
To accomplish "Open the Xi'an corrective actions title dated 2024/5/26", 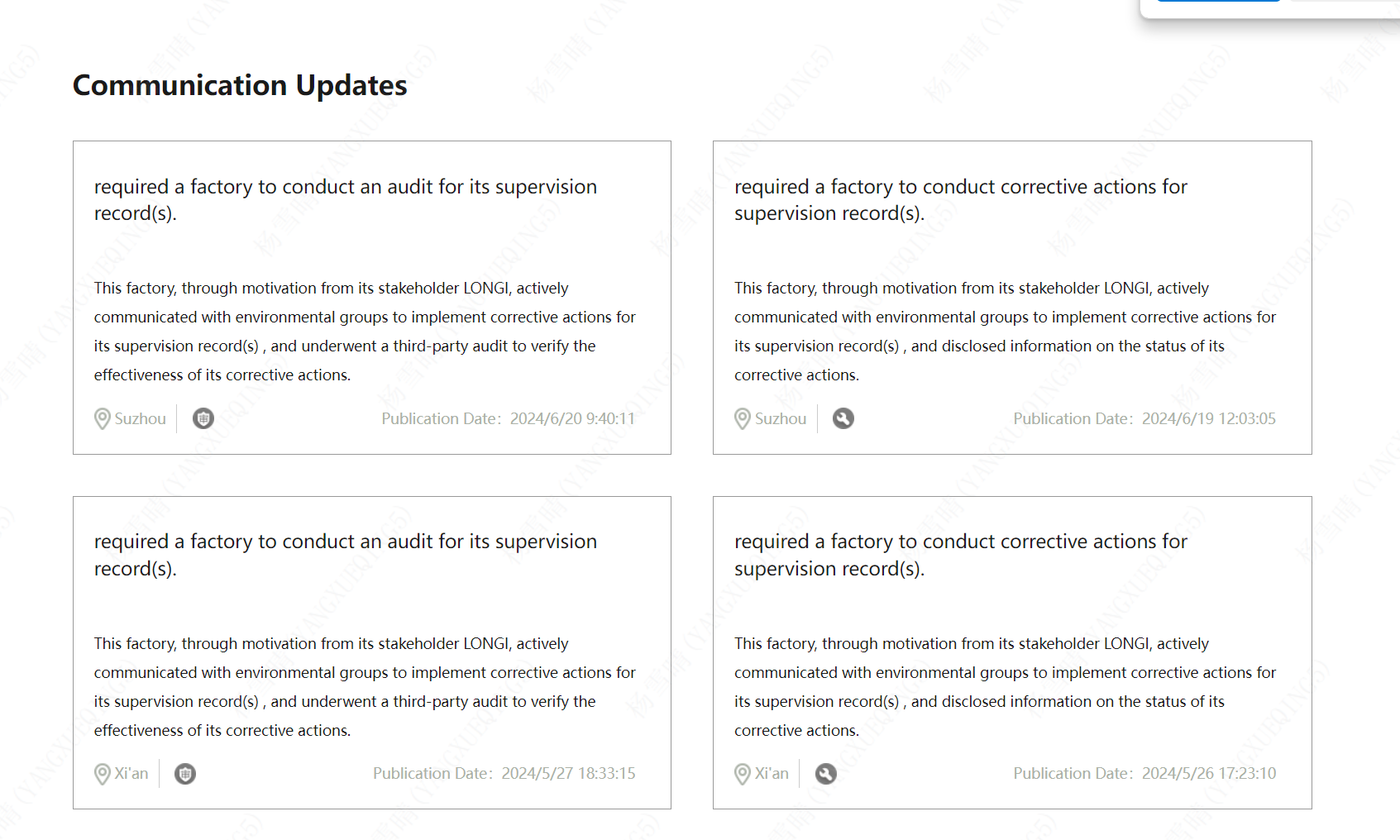I will click(x=961, y=555).
